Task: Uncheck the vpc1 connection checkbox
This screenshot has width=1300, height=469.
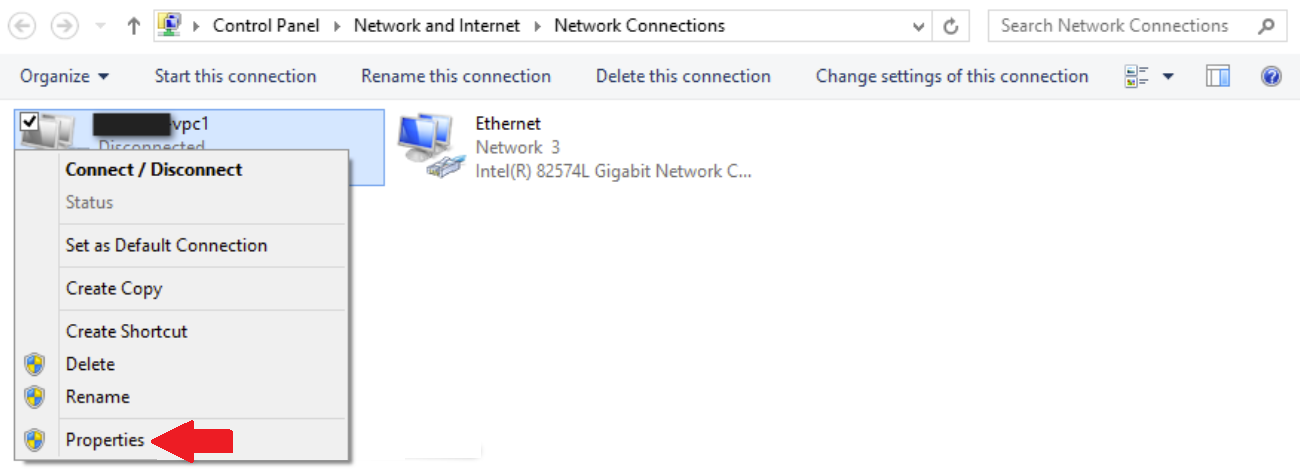Action: 29,121
